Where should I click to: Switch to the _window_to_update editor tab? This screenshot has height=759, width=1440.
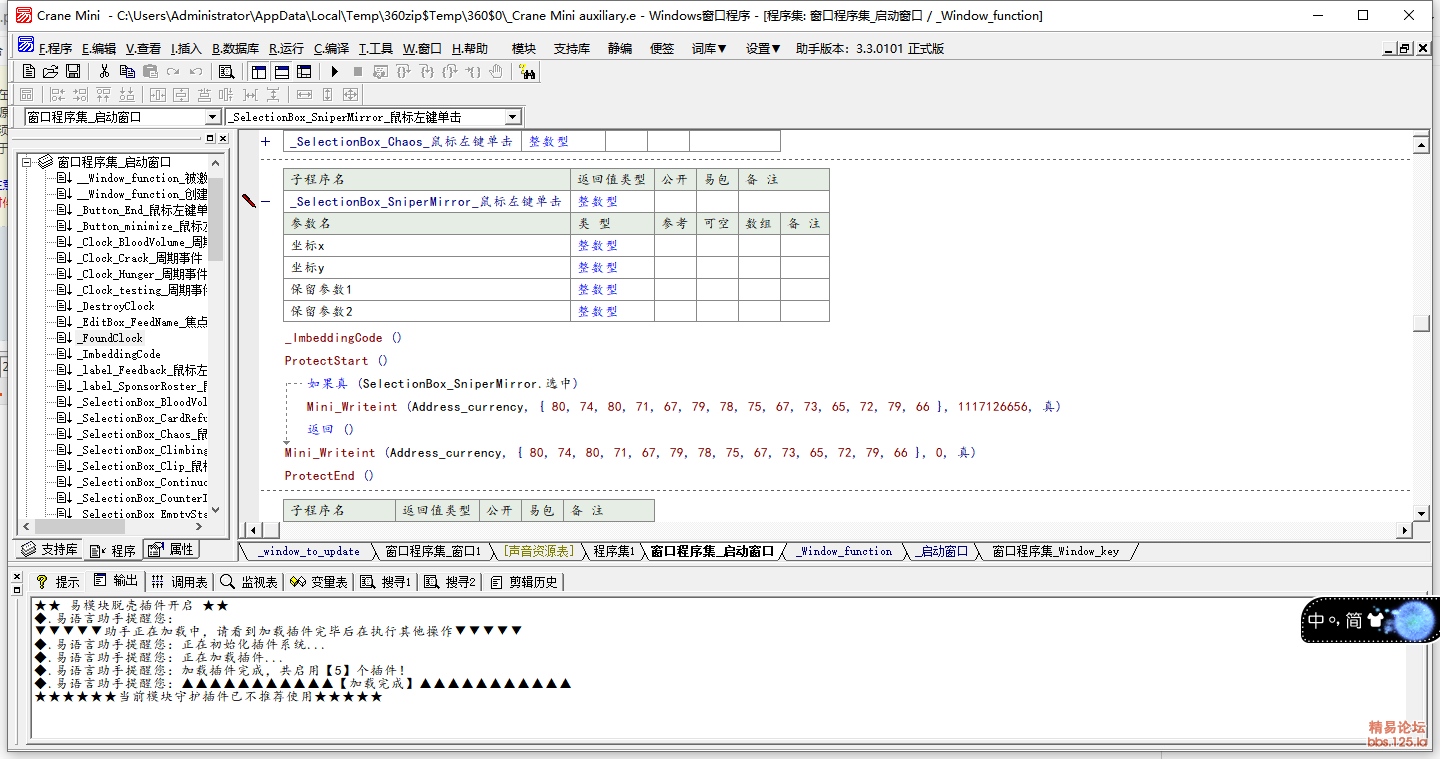pos(308,551)
